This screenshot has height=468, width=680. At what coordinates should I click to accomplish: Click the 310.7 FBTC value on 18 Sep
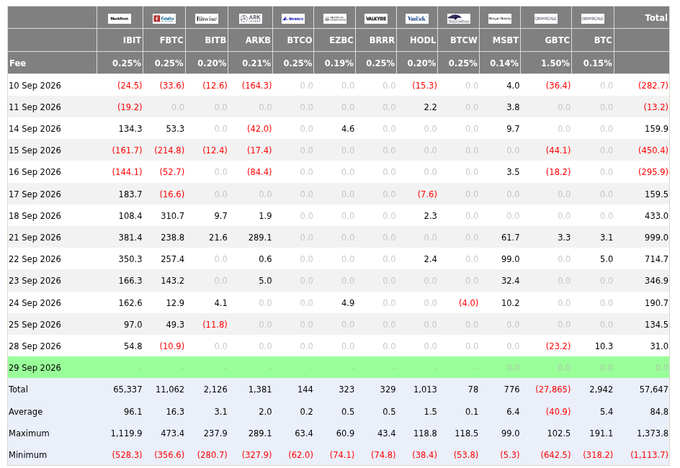(x=172, y=216)
